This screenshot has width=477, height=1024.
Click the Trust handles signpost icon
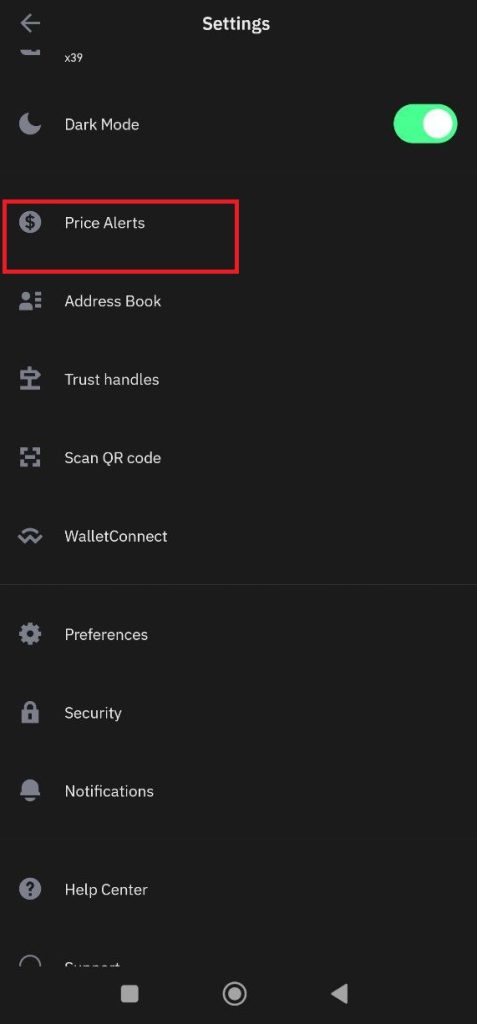(30, 379)
